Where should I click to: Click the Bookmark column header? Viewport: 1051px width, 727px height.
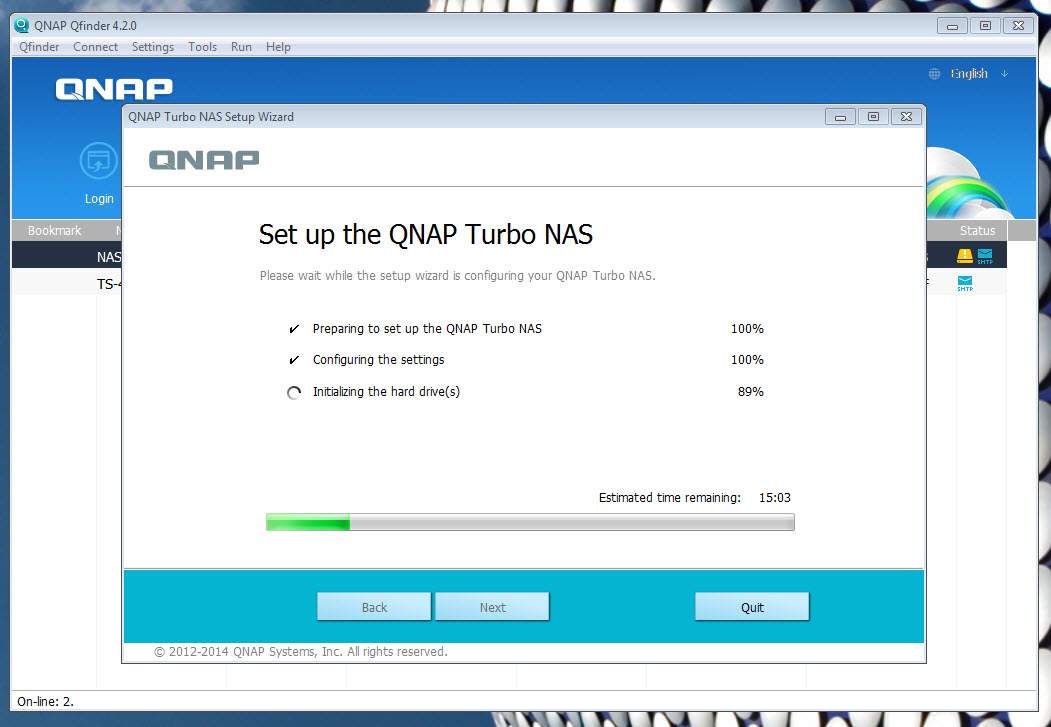[54, 230]
